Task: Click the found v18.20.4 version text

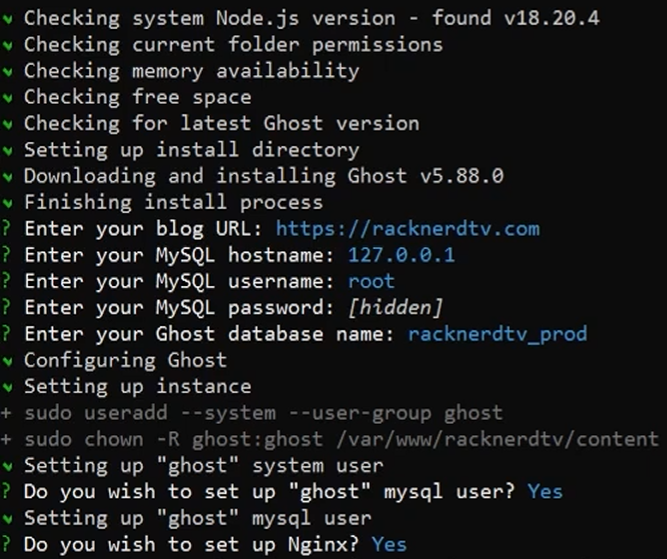Action: [x=516, y=18]
